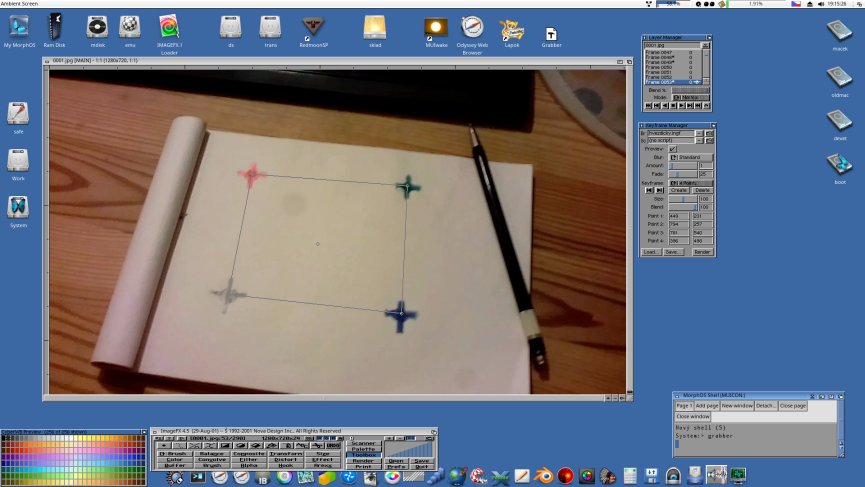Click Add page in MorphOS Shell
This screenshot has height=487, width=865.
click(706, 406)
